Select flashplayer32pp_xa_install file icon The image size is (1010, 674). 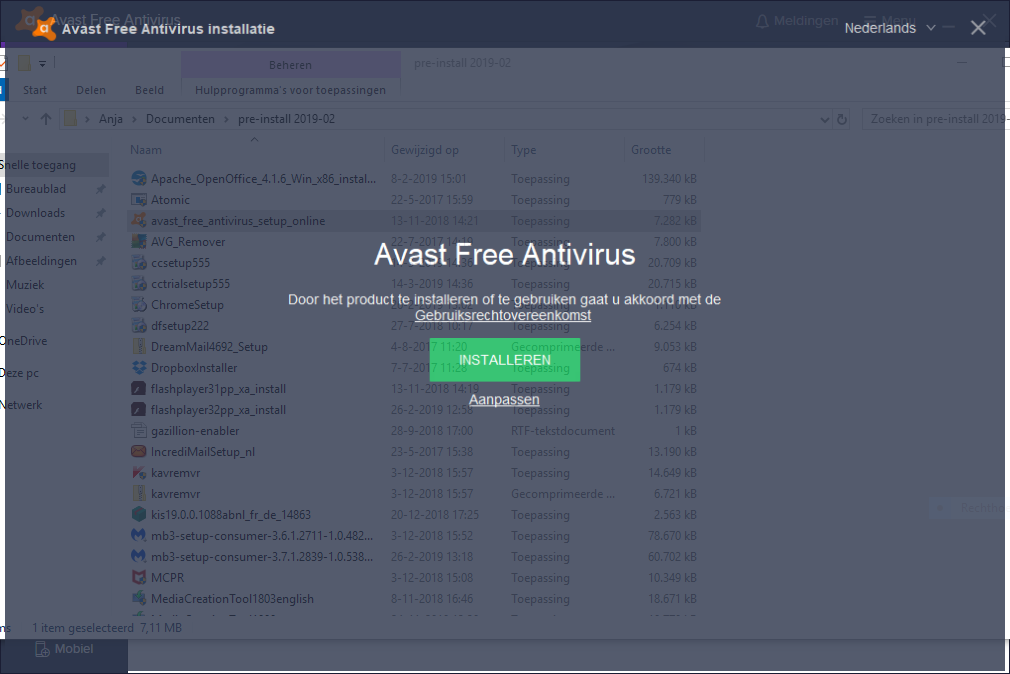pyautogui.click(x=138, y=410)
